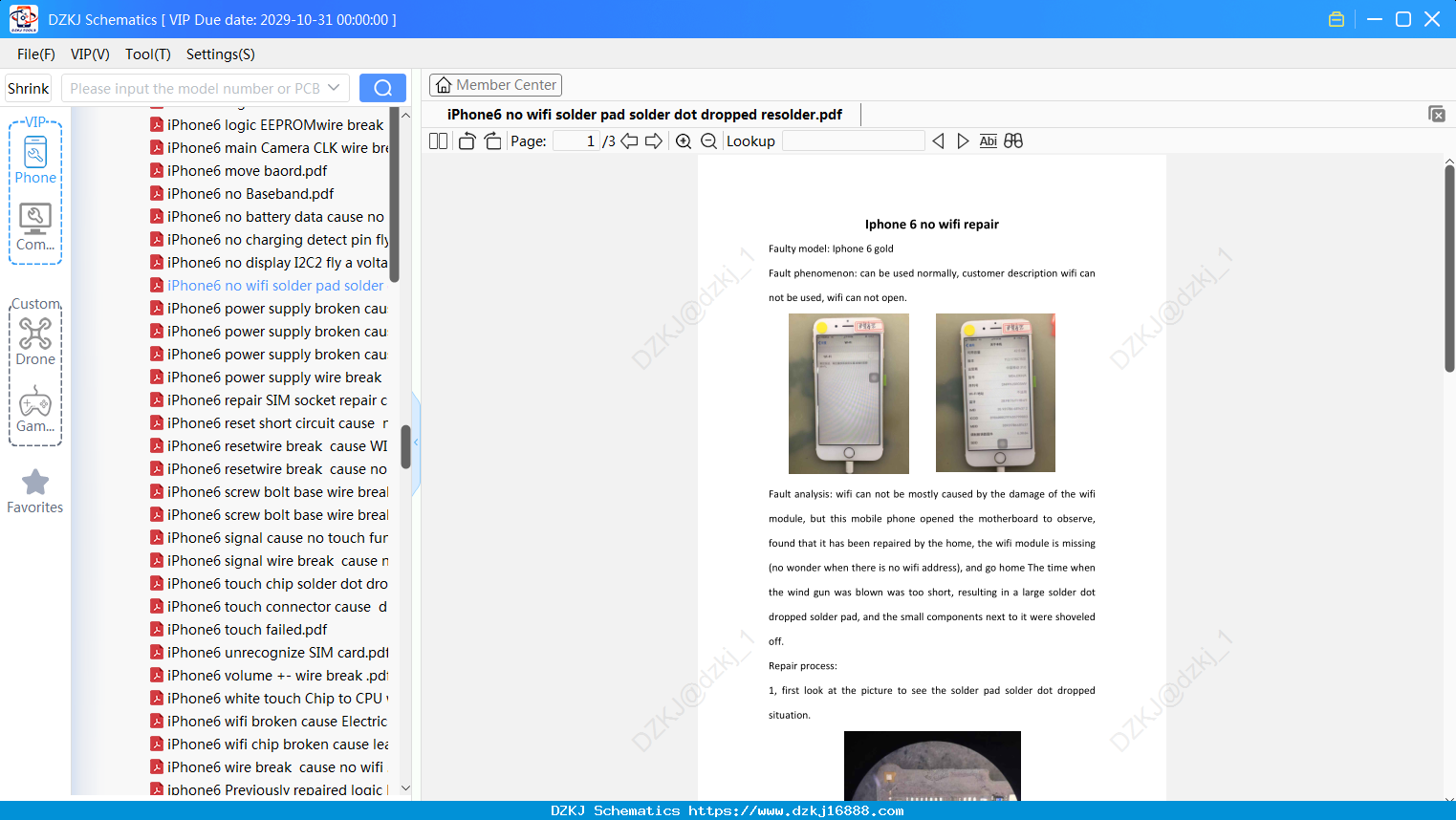Open the File(F) menu
The width and height of the screenshot is (1456, 820).
click(x=36, y=54)
